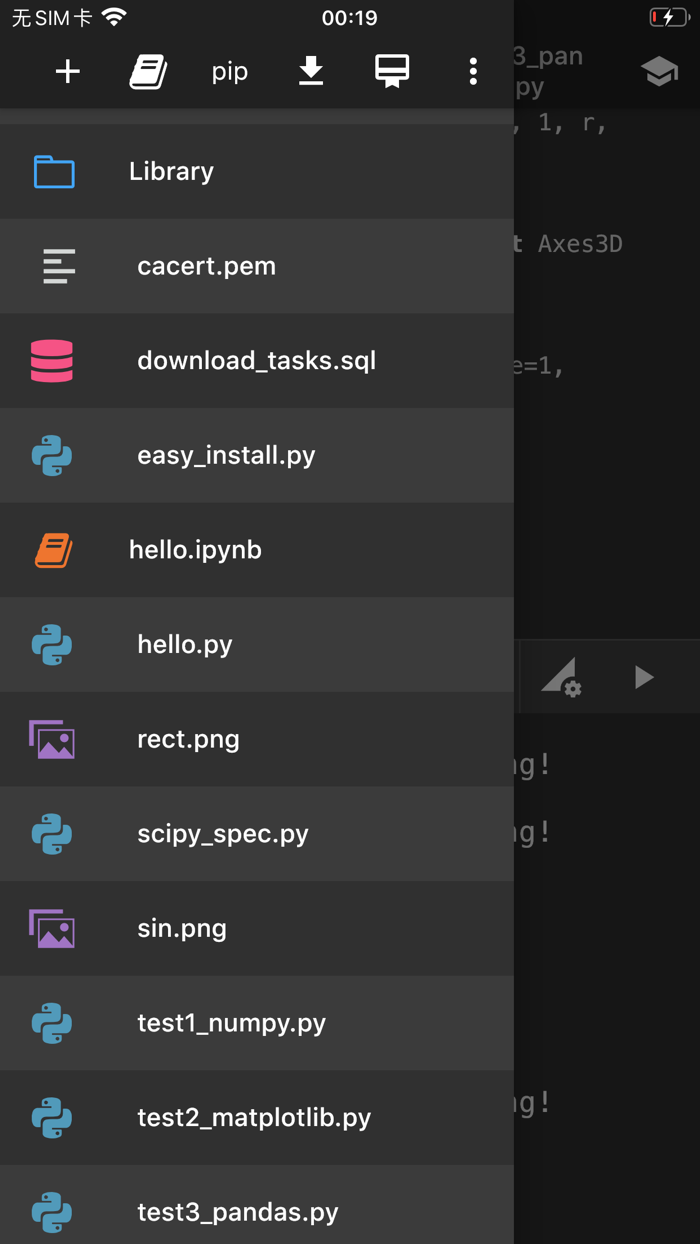Open scipy_spec.py for editing
The width and height of the screenshot is (700, 1244).
[x=224, y=833]
